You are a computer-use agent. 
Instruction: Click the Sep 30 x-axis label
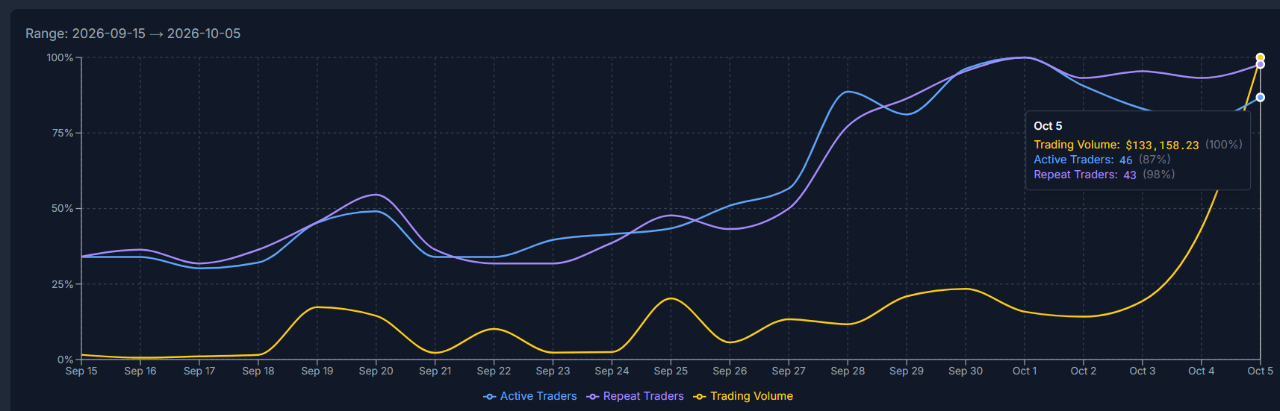point(966,370)
